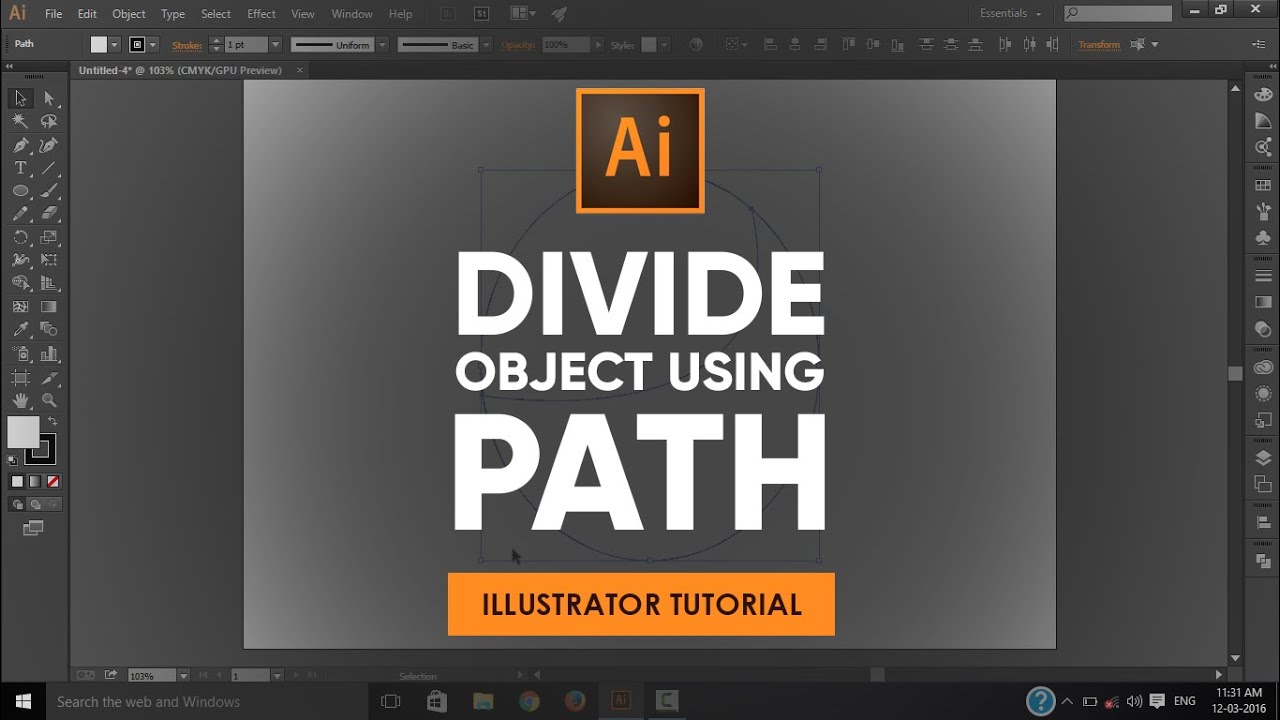
Task: Select the Hand tool
Action: tap(20, 400)
